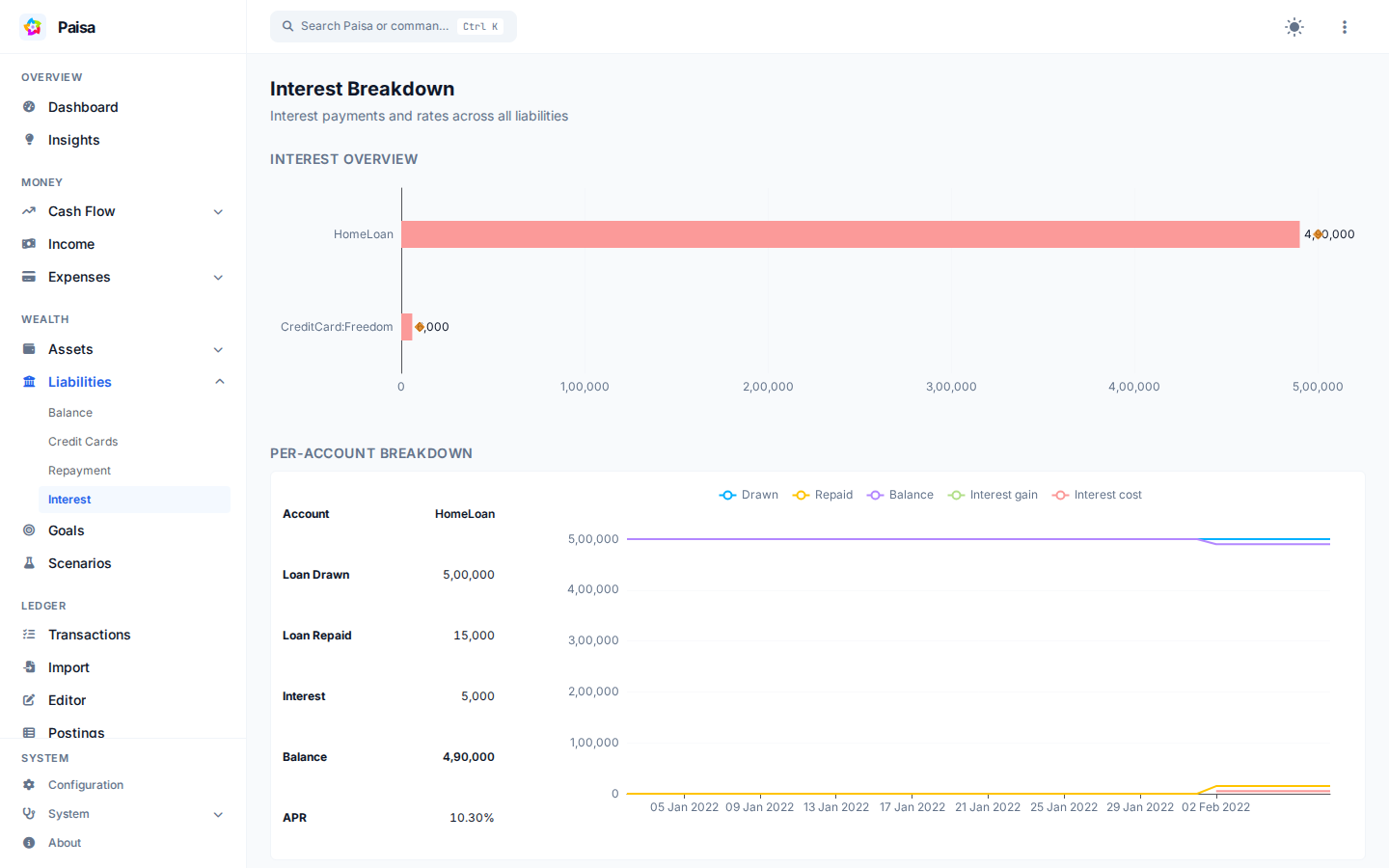Click the search magnifier icon
This screenshot has width=1389, height=868.
pyautogui.click(x=287, y=26)
